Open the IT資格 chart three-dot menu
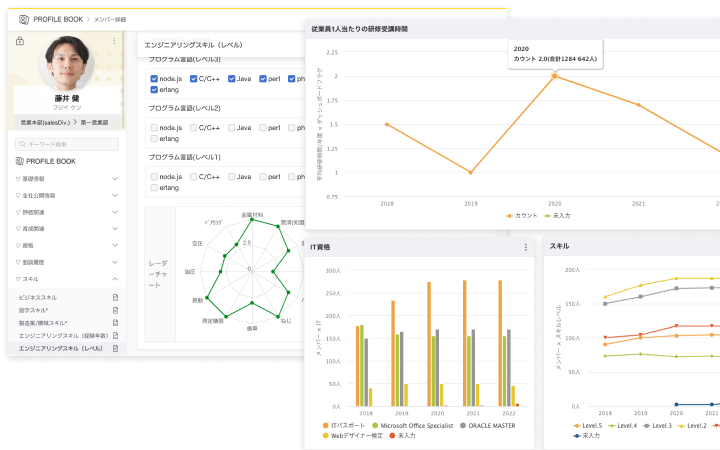This screenshot has width=720, height=450. point(526,247)
